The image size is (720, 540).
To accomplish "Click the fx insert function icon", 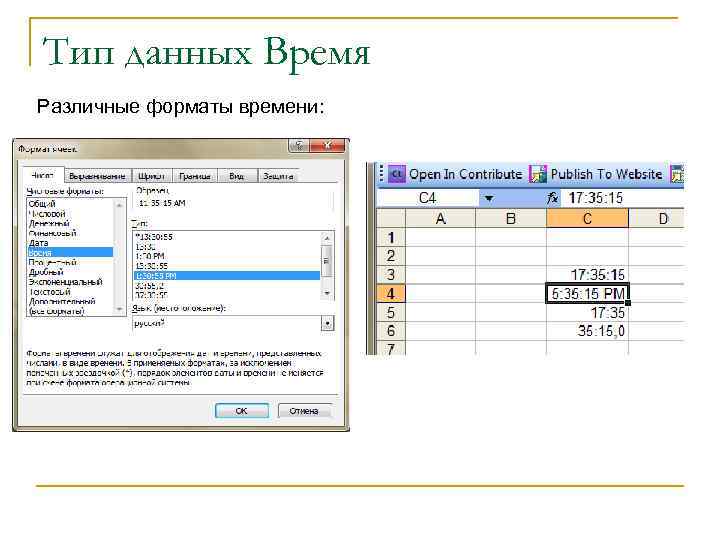I will [552, 198].
